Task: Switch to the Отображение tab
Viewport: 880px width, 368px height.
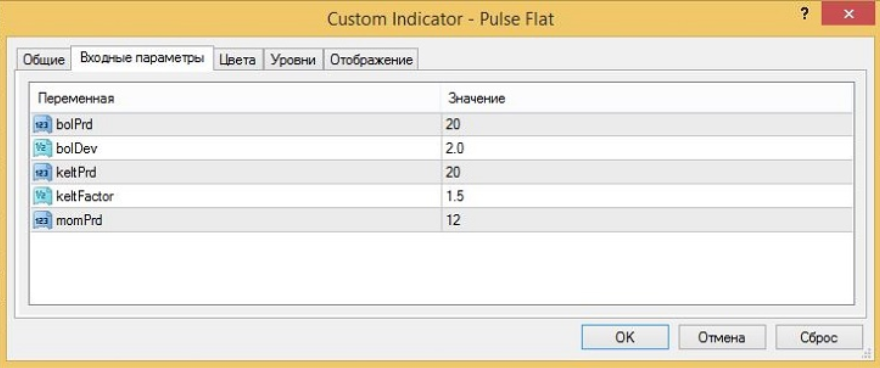Action: 371,60
